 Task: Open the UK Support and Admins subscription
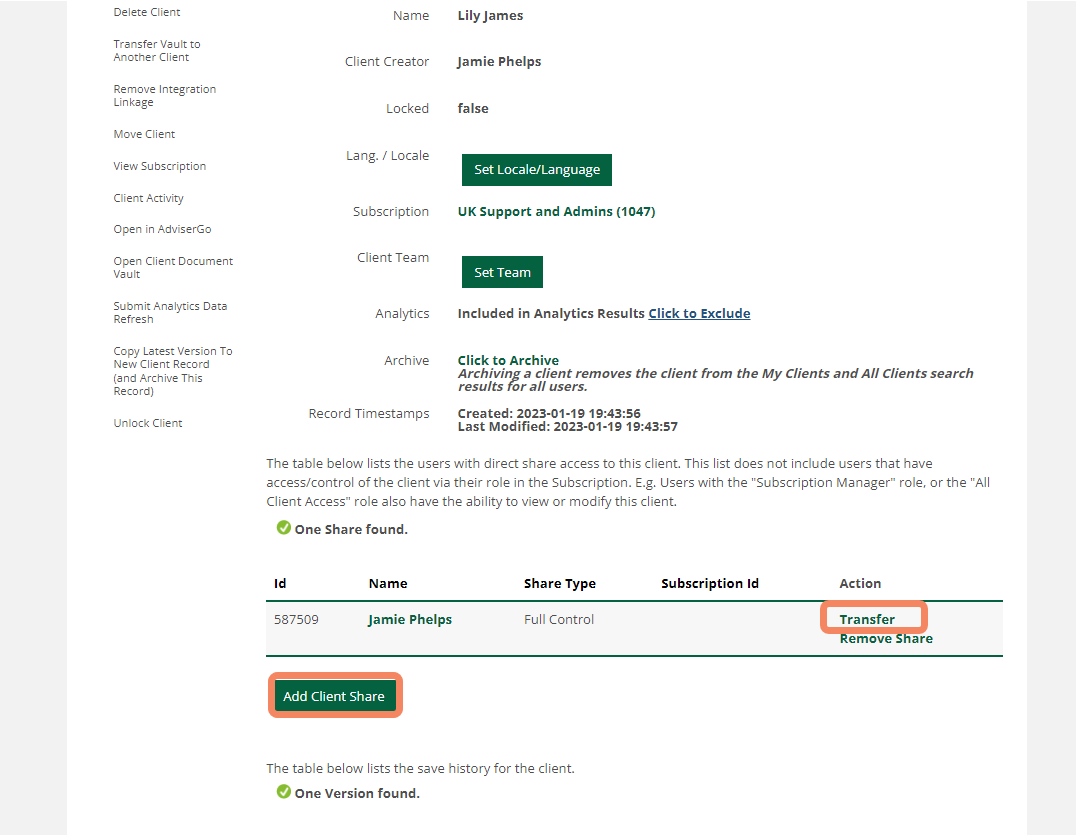tap(557, 211)
